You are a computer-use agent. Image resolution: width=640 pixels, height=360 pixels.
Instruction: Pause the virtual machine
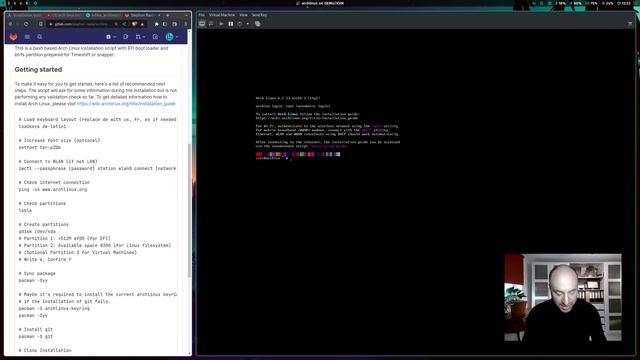pos(231,24)
